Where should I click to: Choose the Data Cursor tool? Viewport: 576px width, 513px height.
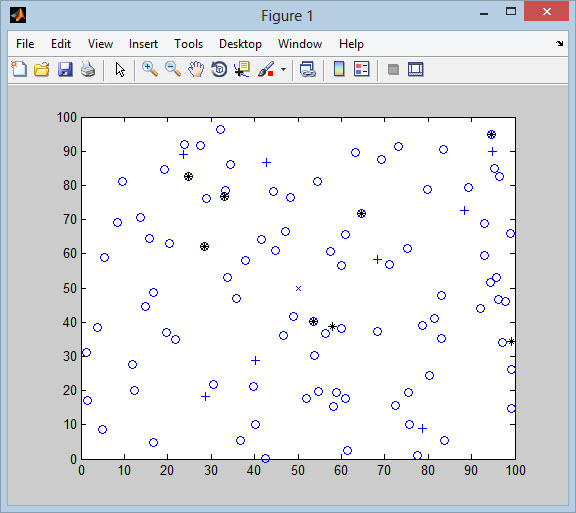click(242, 69)
